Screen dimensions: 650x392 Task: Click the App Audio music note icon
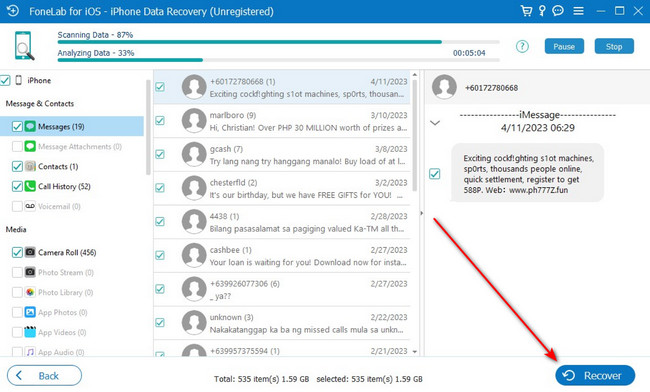click(x=30, y=352)
